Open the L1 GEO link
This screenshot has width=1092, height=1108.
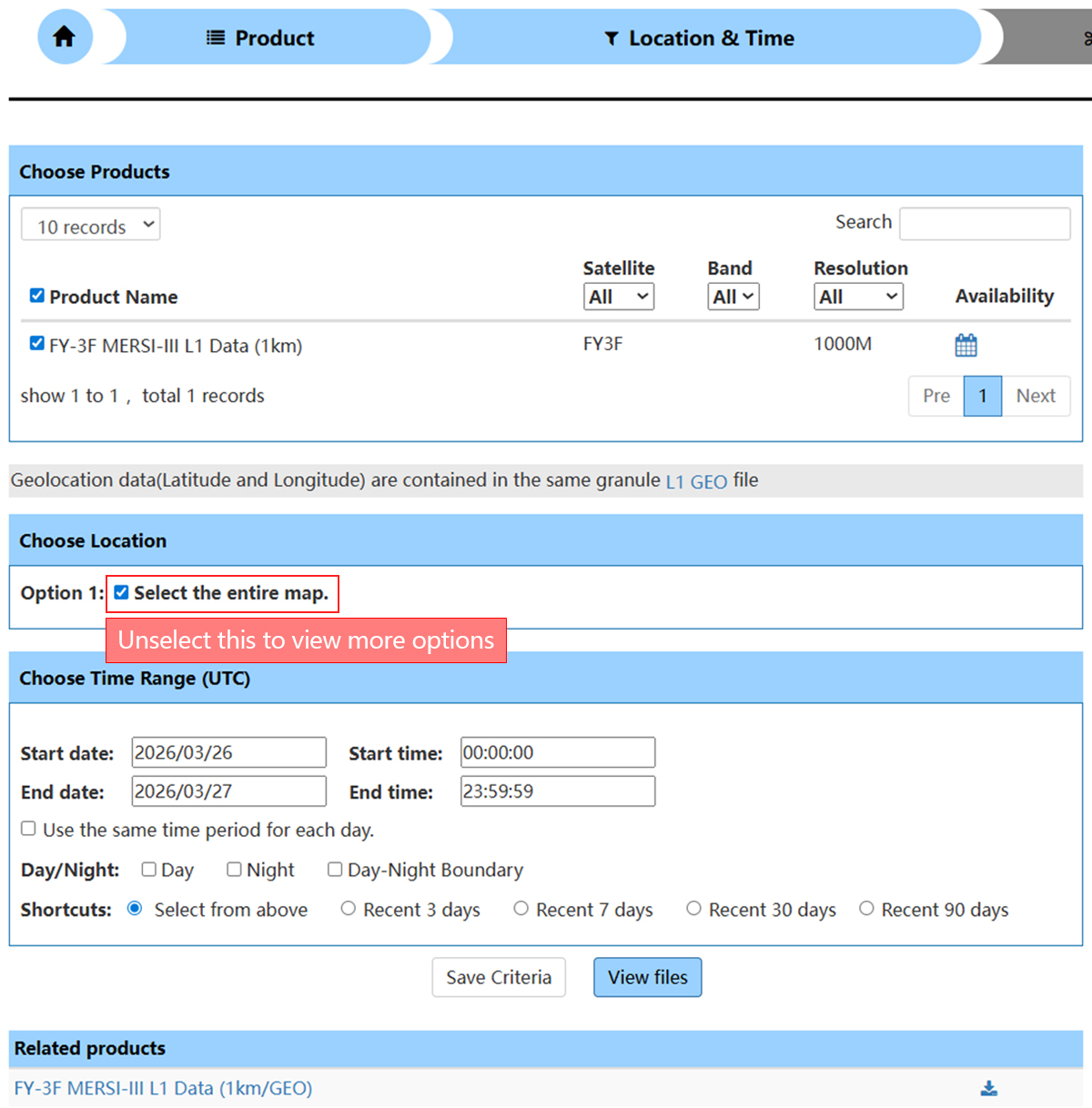click(x=696, y=482)
